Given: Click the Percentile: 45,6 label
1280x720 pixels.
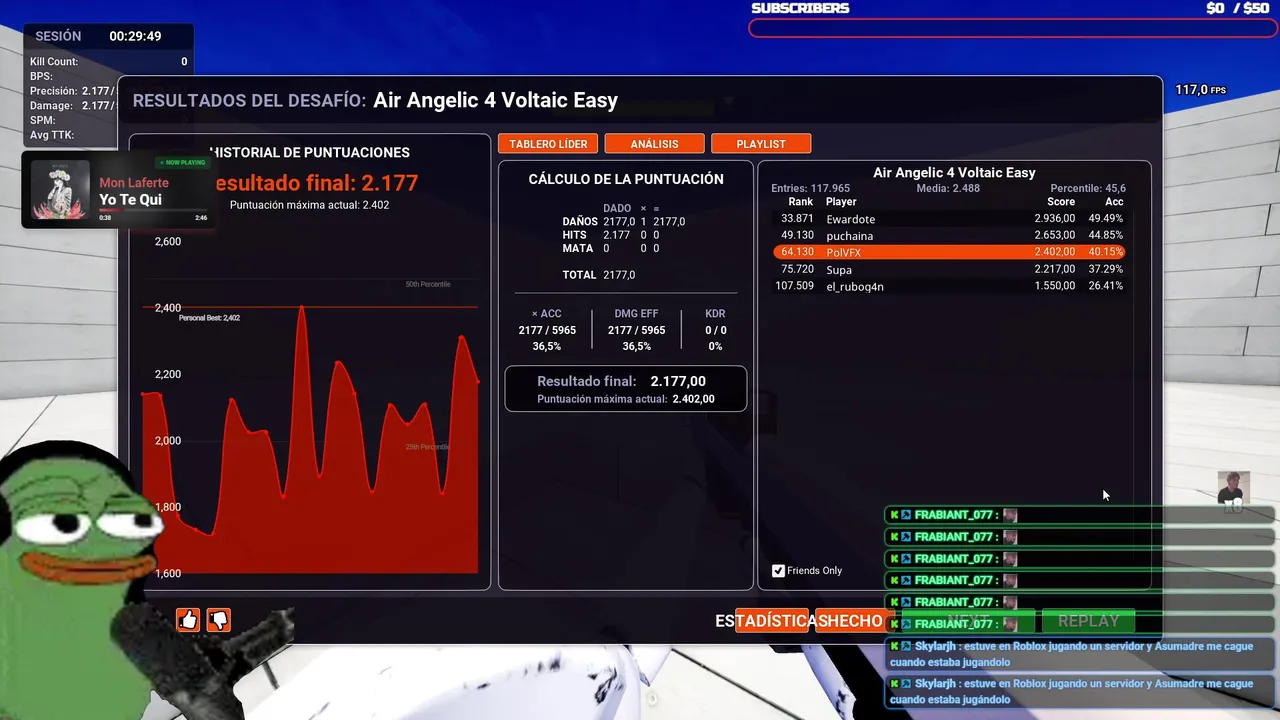Looking at the screenshot, I should pyautogui.click(x=1087, y=188).
